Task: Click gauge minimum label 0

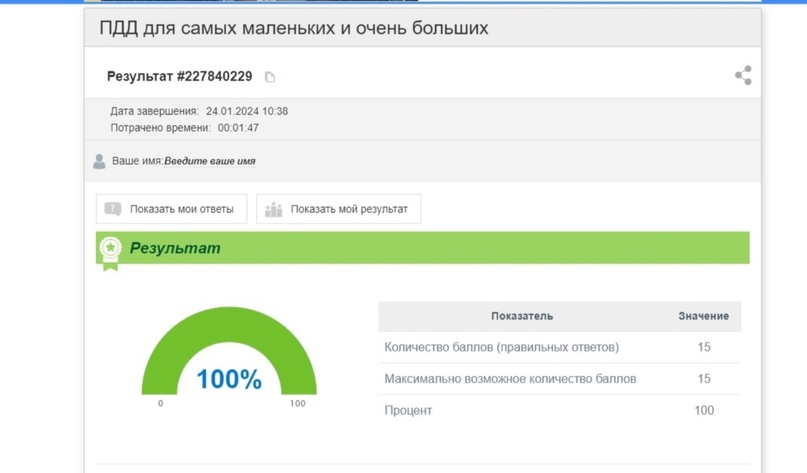Action: pyautogui.click(x=161, y=404)
